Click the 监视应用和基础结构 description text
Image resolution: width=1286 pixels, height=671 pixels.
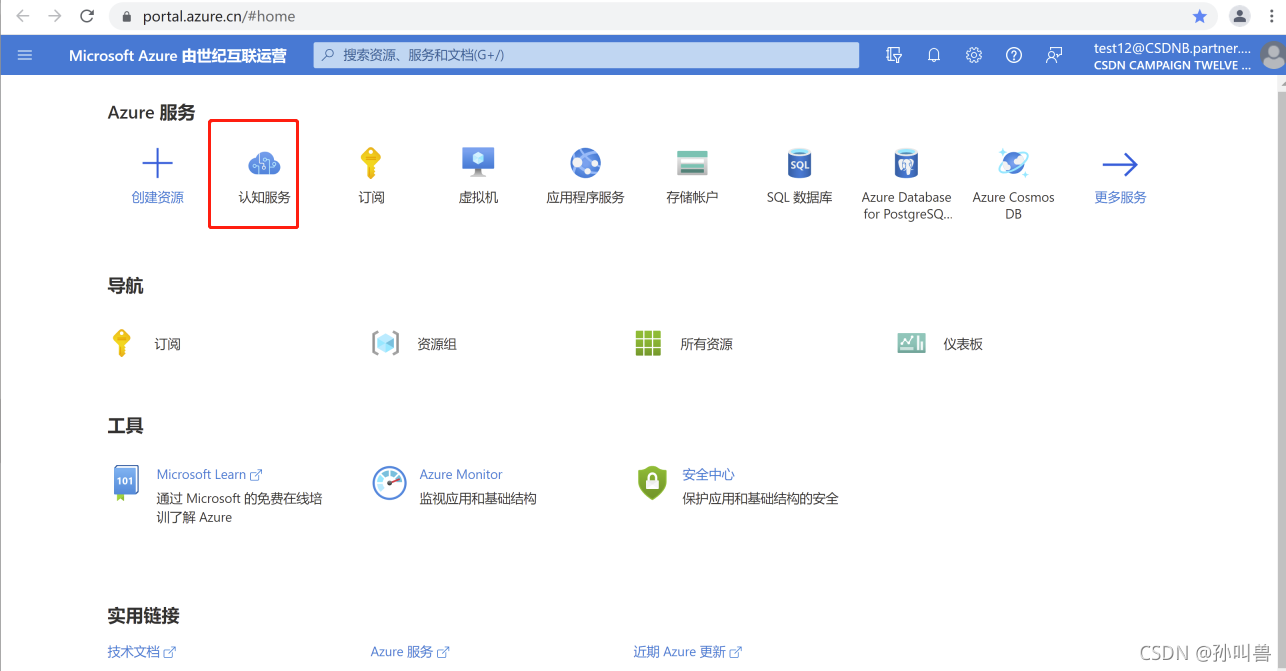[478, 498]
